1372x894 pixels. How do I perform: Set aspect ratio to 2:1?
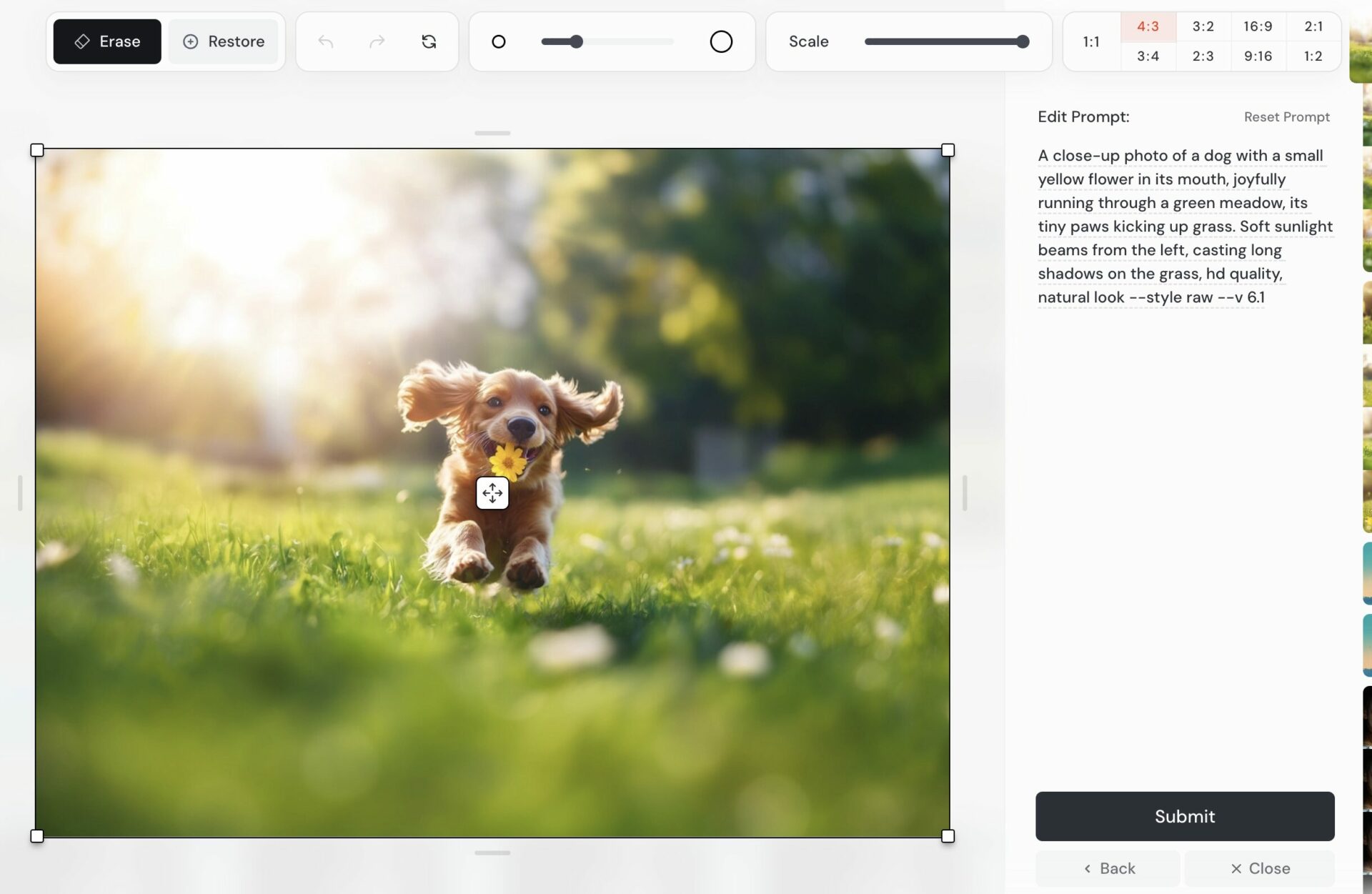[x=1313, y=26]
